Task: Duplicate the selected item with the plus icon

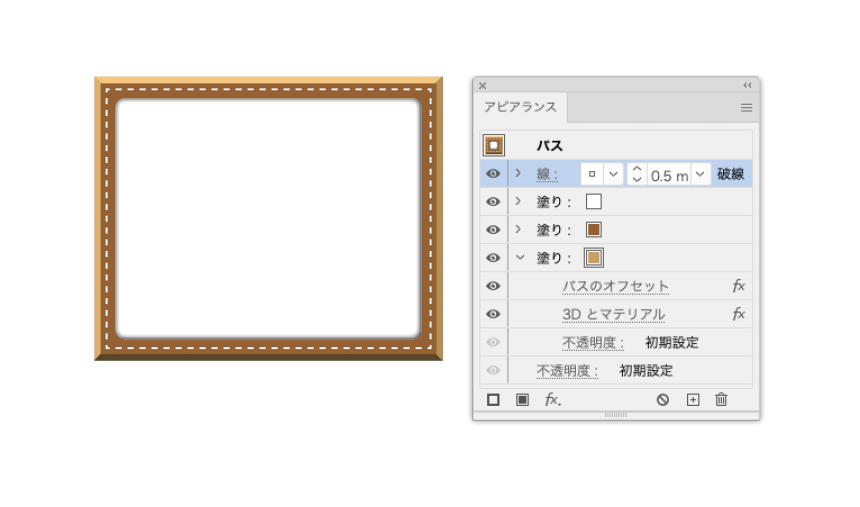Action: 692,400
